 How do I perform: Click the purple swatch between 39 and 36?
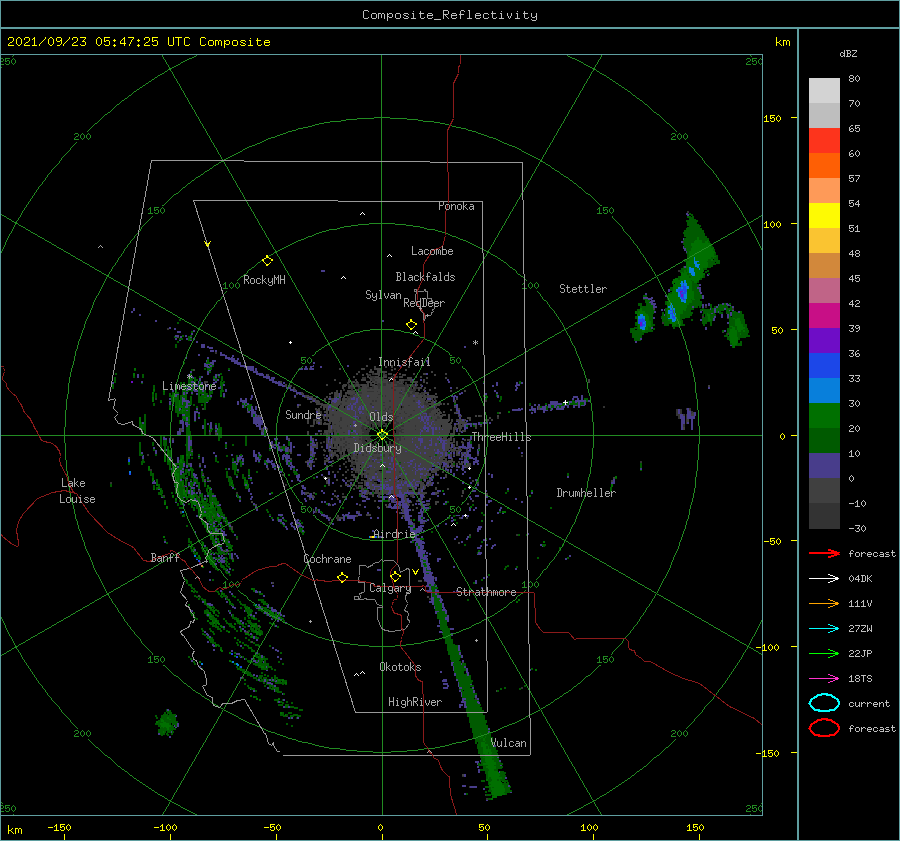(x=824, y=340)
